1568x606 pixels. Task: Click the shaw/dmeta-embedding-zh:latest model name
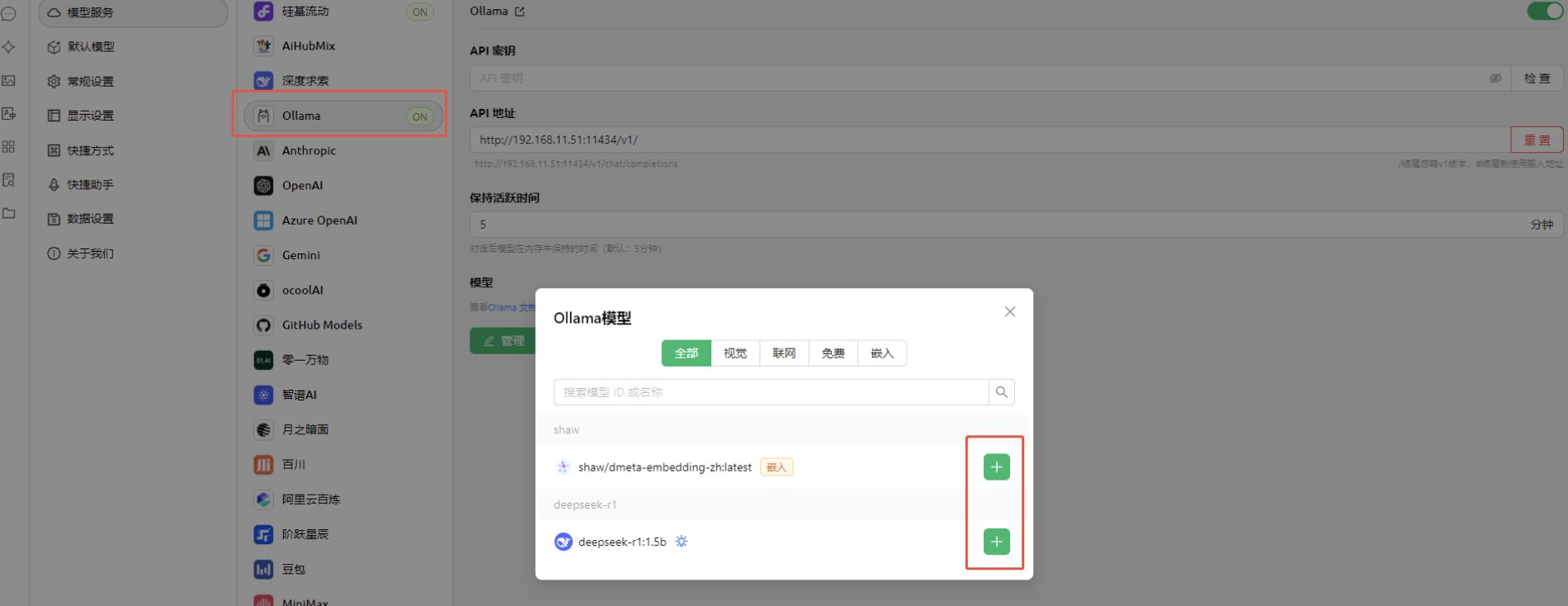coord(665,467)
